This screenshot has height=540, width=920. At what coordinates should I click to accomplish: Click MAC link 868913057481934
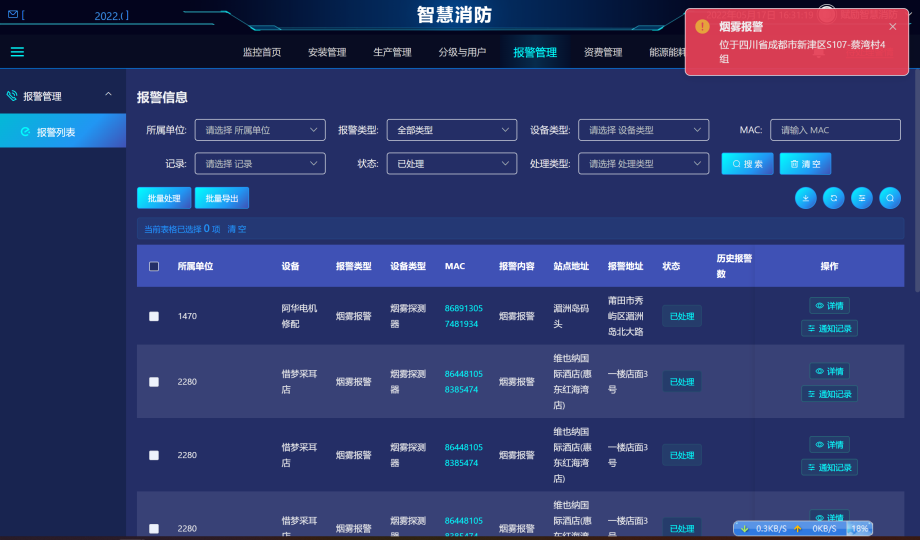point(464,316)
